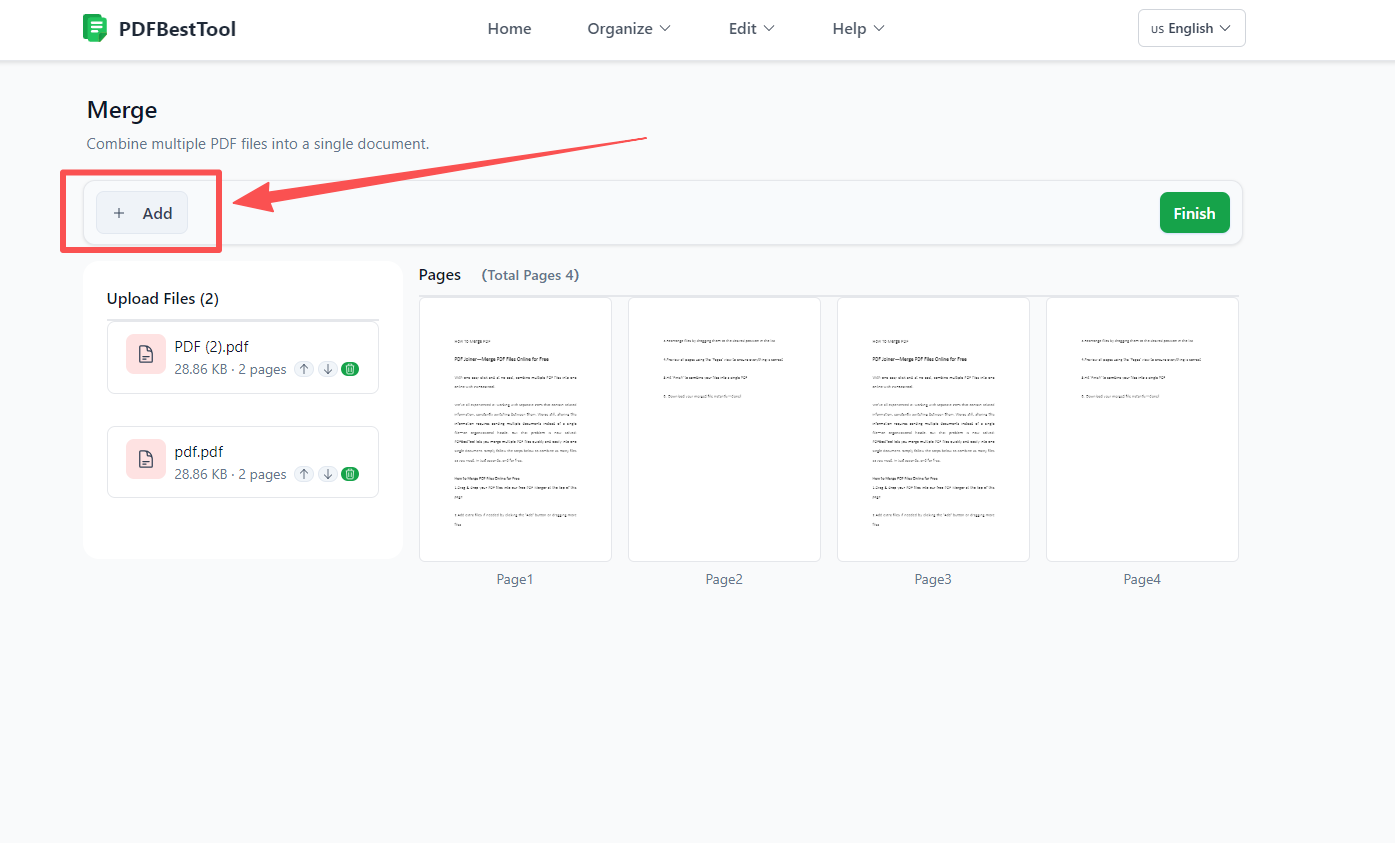
Task: Open the Organize dropdown menu
Action: pos(628,28)
